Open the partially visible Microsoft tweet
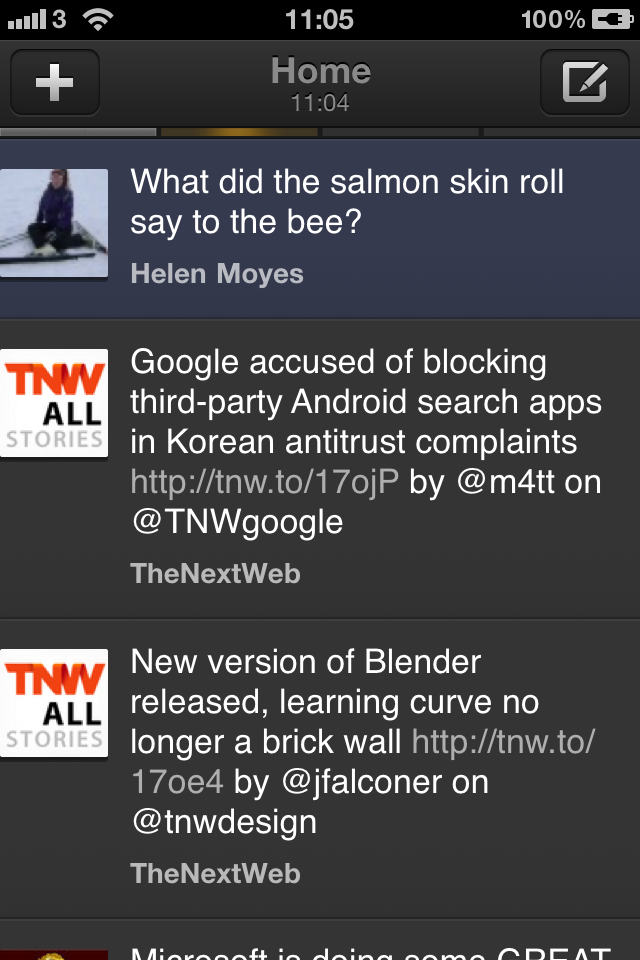This screenshot has width=640, height=960. tap(370, 948)
